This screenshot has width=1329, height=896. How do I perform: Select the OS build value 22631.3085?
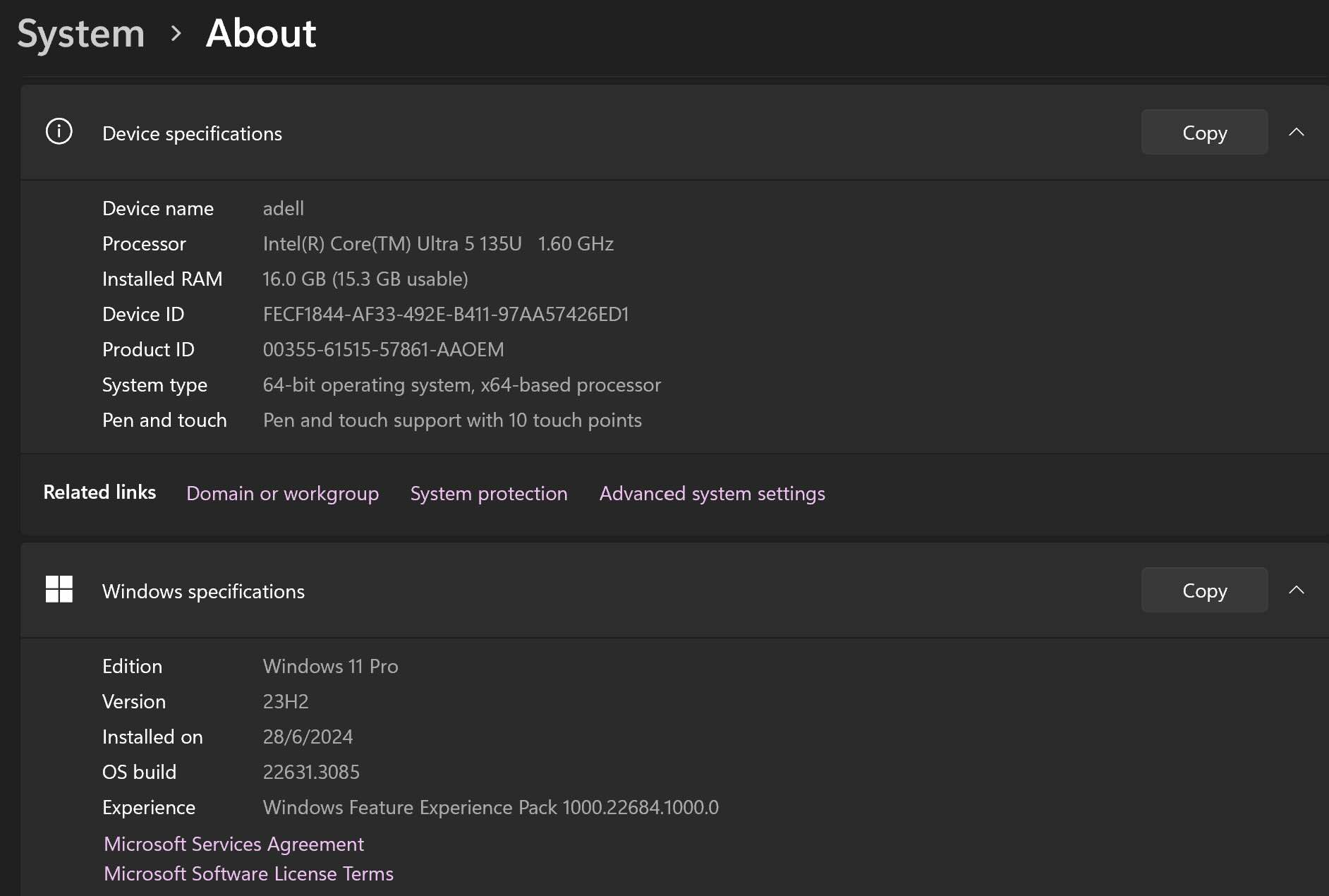[311, 772]
